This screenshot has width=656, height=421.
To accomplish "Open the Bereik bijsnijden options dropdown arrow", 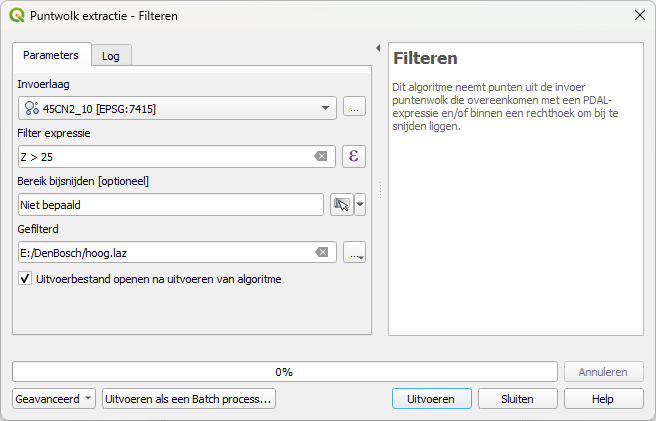I will pos(360,204).
